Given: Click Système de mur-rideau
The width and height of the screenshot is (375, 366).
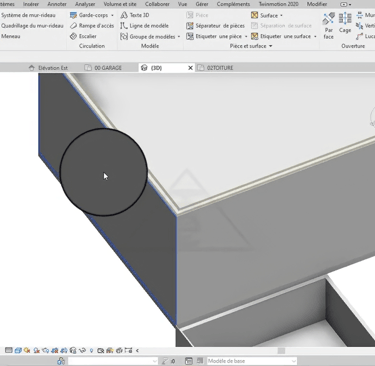Looking at the screenshot, I should (28, 15).
